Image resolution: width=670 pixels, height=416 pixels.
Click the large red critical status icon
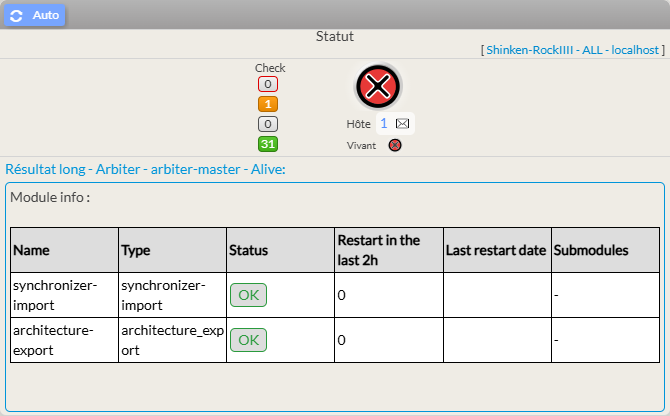378,87
